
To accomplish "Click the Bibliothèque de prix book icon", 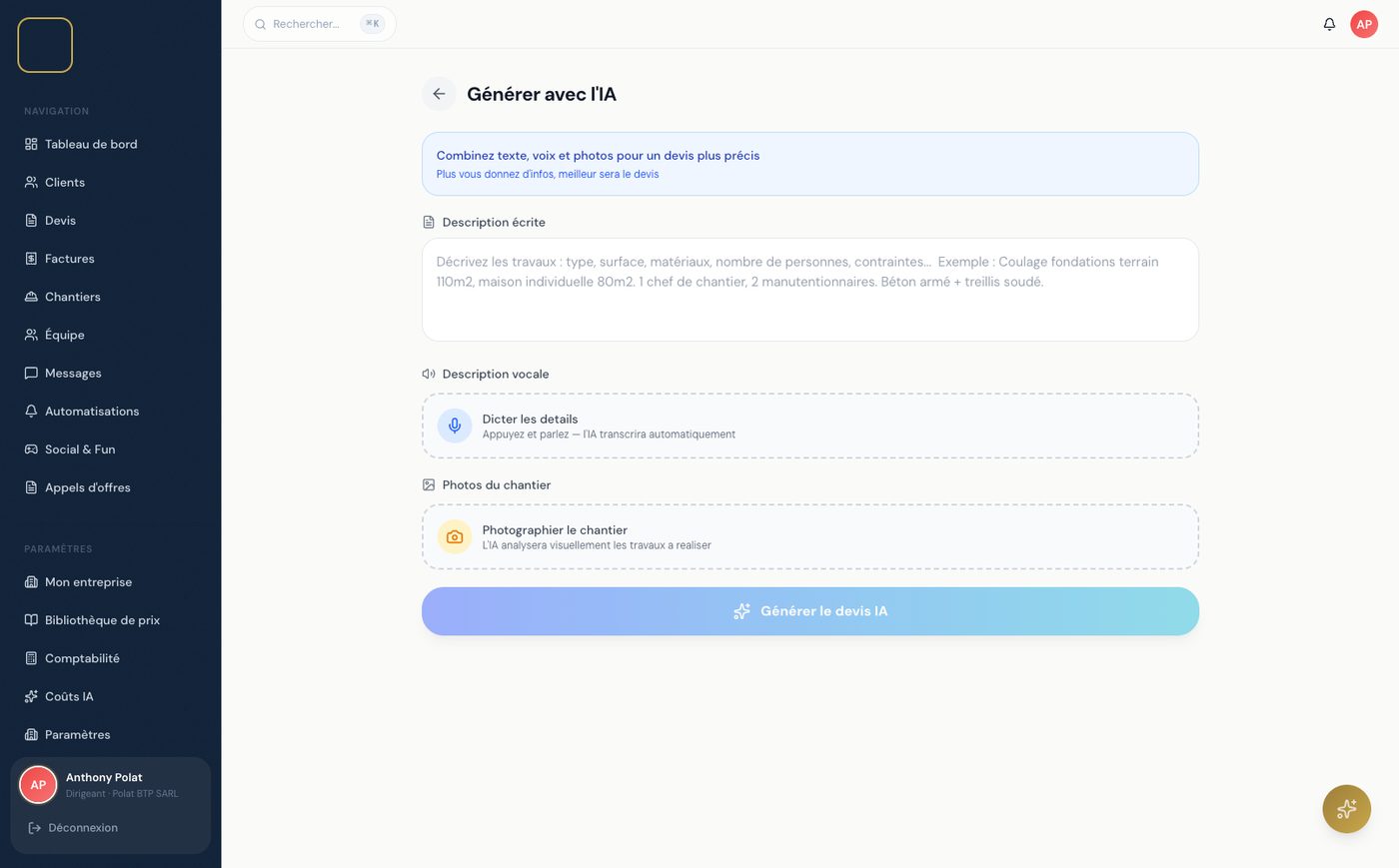I will (x=31, y=620).
